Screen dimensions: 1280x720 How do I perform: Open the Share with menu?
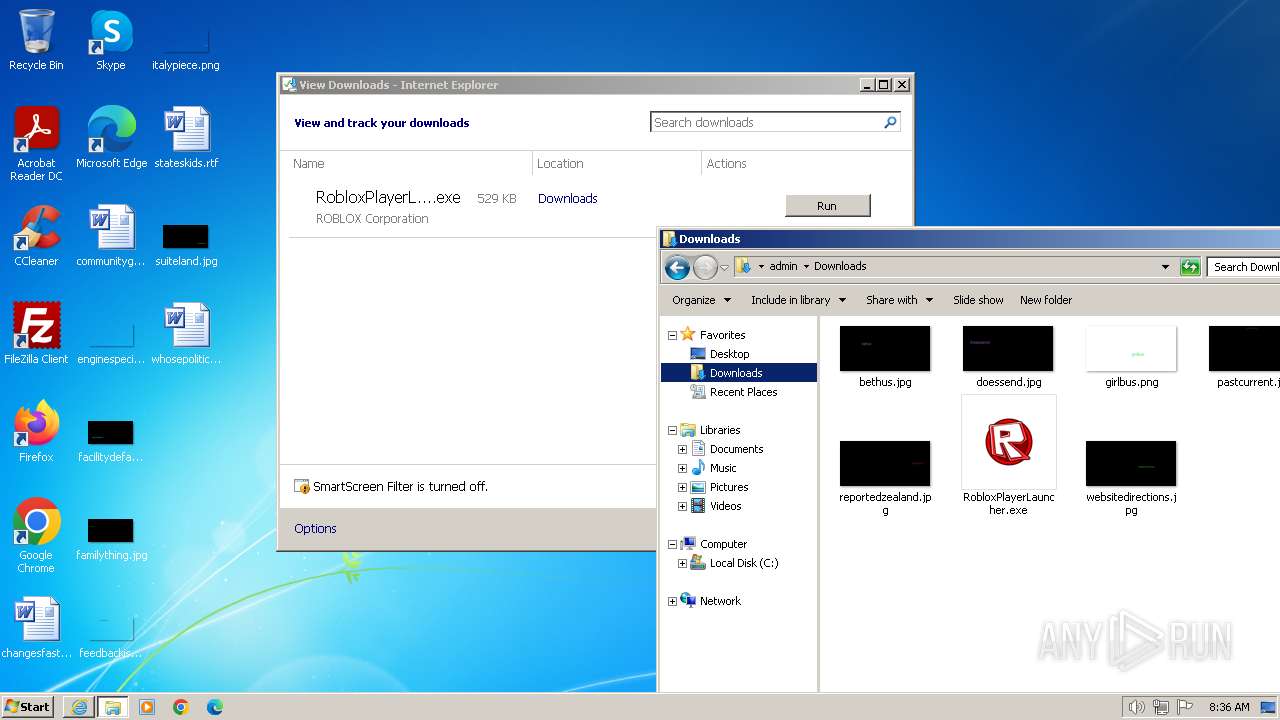coord(899,300)
